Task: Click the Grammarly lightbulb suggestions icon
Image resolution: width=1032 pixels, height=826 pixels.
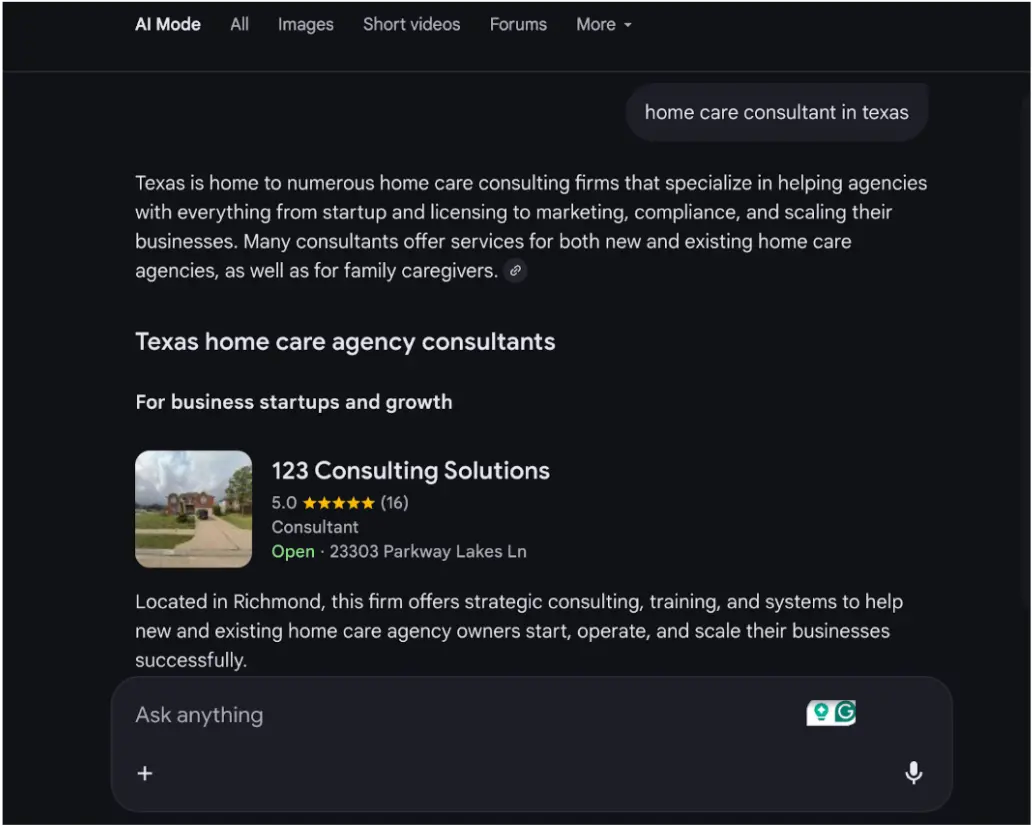Action: point(821,712)
